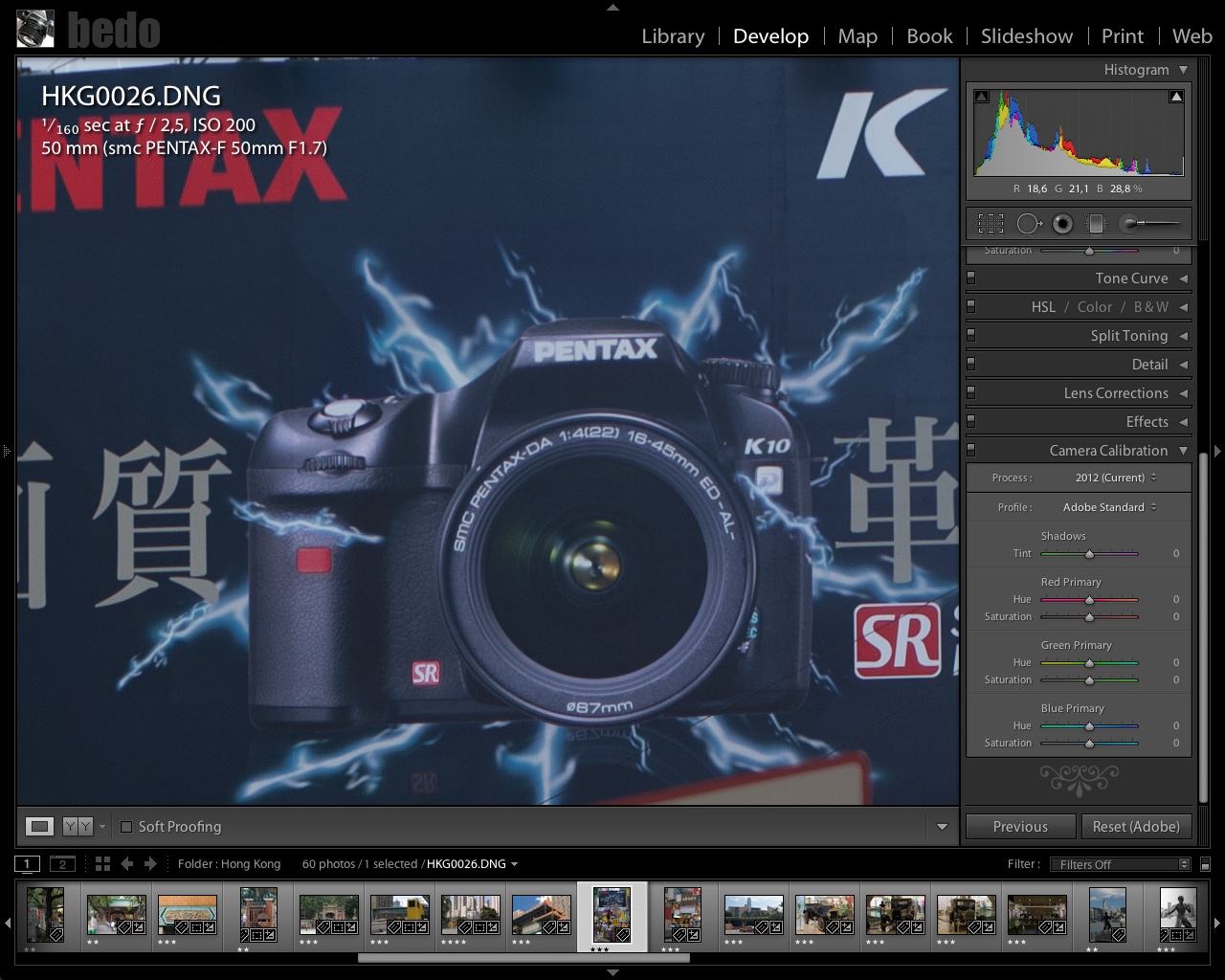Image resolution: width=1225 pixels, height=980 pixels.
Task: Switch to Loupe view
Action: tap(39, 826)
